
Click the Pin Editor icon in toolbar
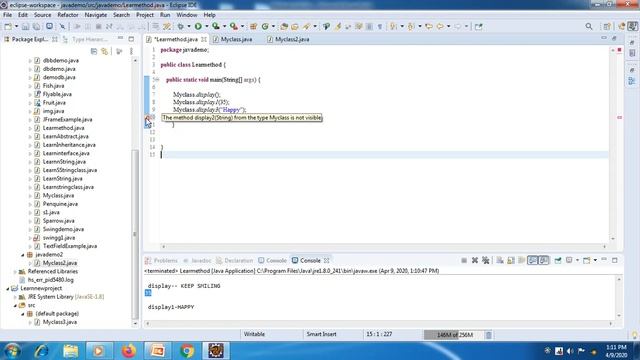tap(479, 26)
